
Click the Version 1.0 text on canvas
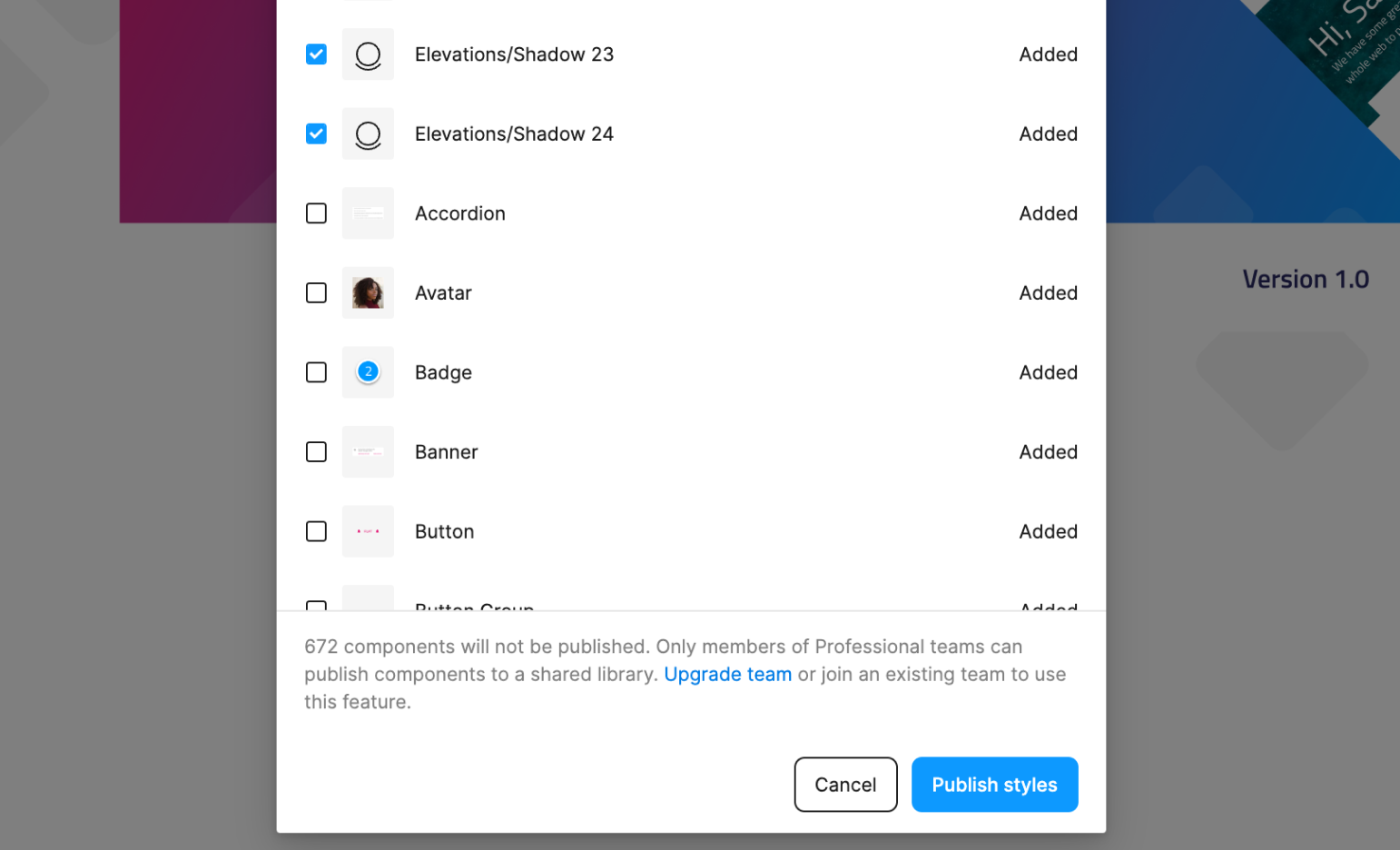coord(1305,280)
